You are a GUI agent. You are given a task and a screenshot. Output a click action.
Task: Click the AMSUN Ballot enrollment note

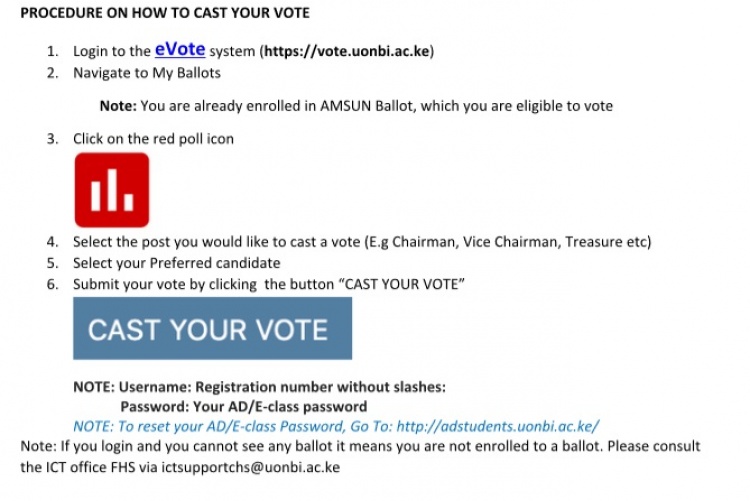coord(376,106)
